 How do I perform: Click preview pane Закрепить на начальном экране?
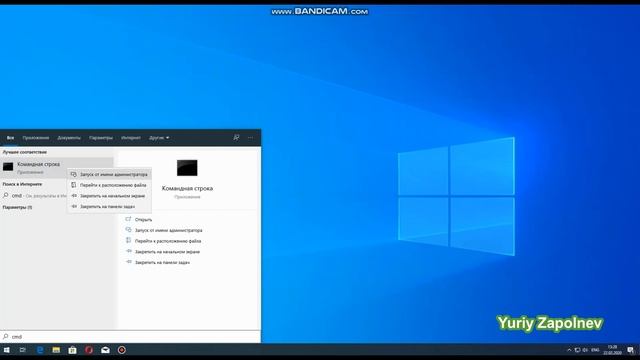(167, 252)
